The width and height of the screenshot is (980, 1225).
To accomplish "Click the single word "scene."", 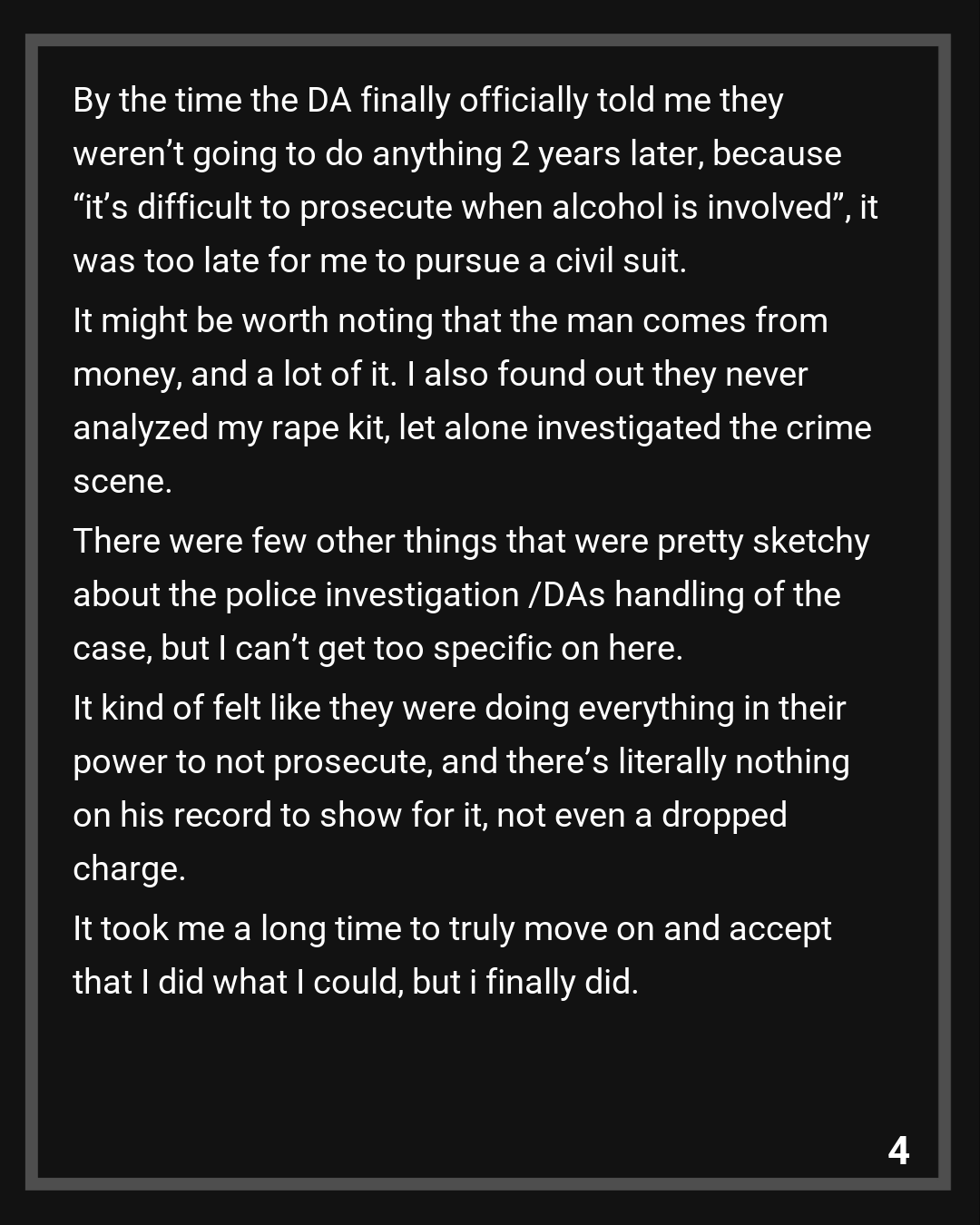I will tap(122, 482).
